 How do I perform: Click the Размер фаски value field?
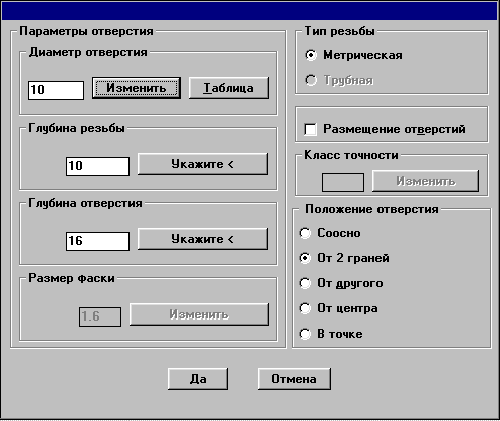coord(100,317)
